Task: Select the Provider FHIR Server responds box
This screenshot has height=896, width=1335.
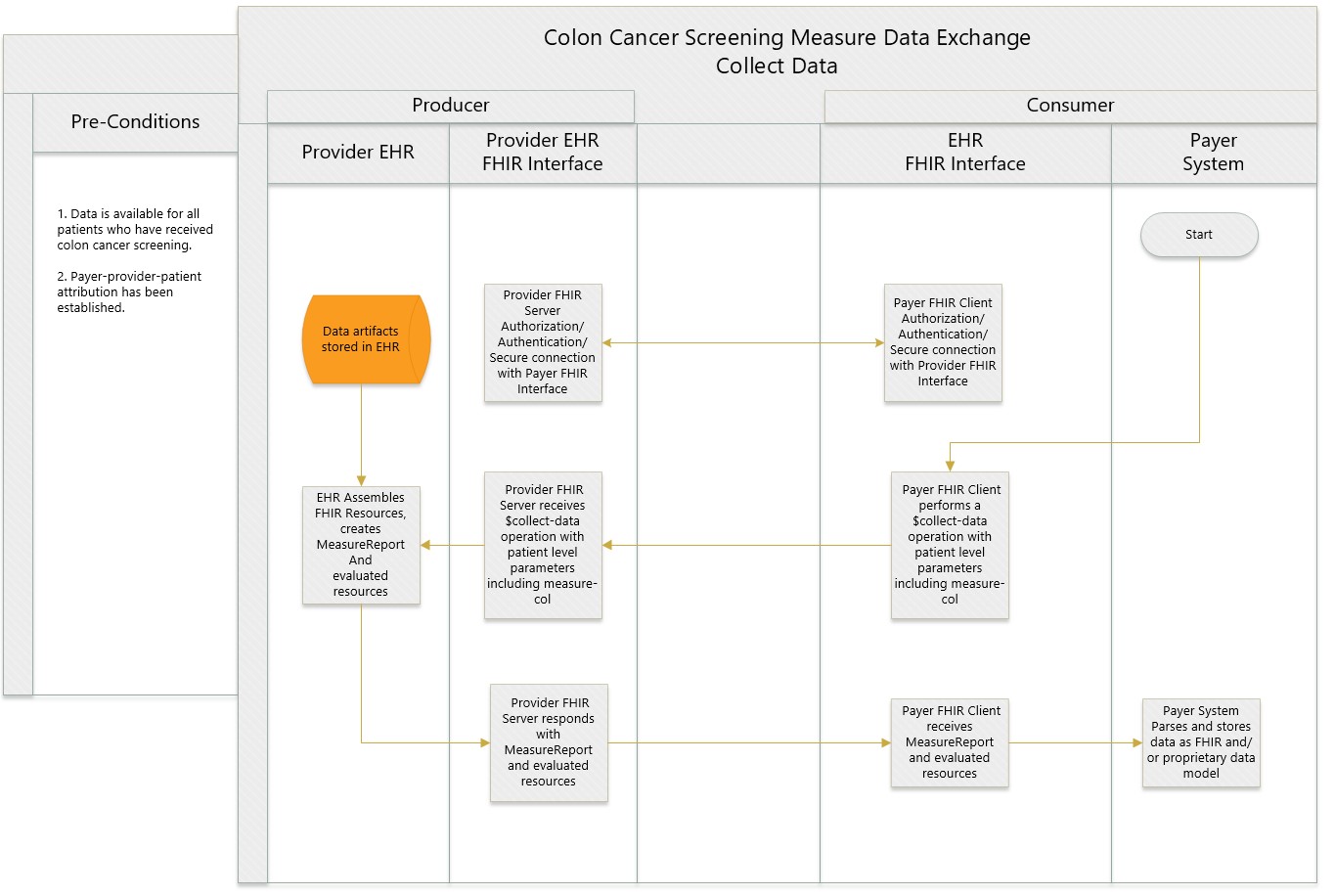Action: click(549, 742)
